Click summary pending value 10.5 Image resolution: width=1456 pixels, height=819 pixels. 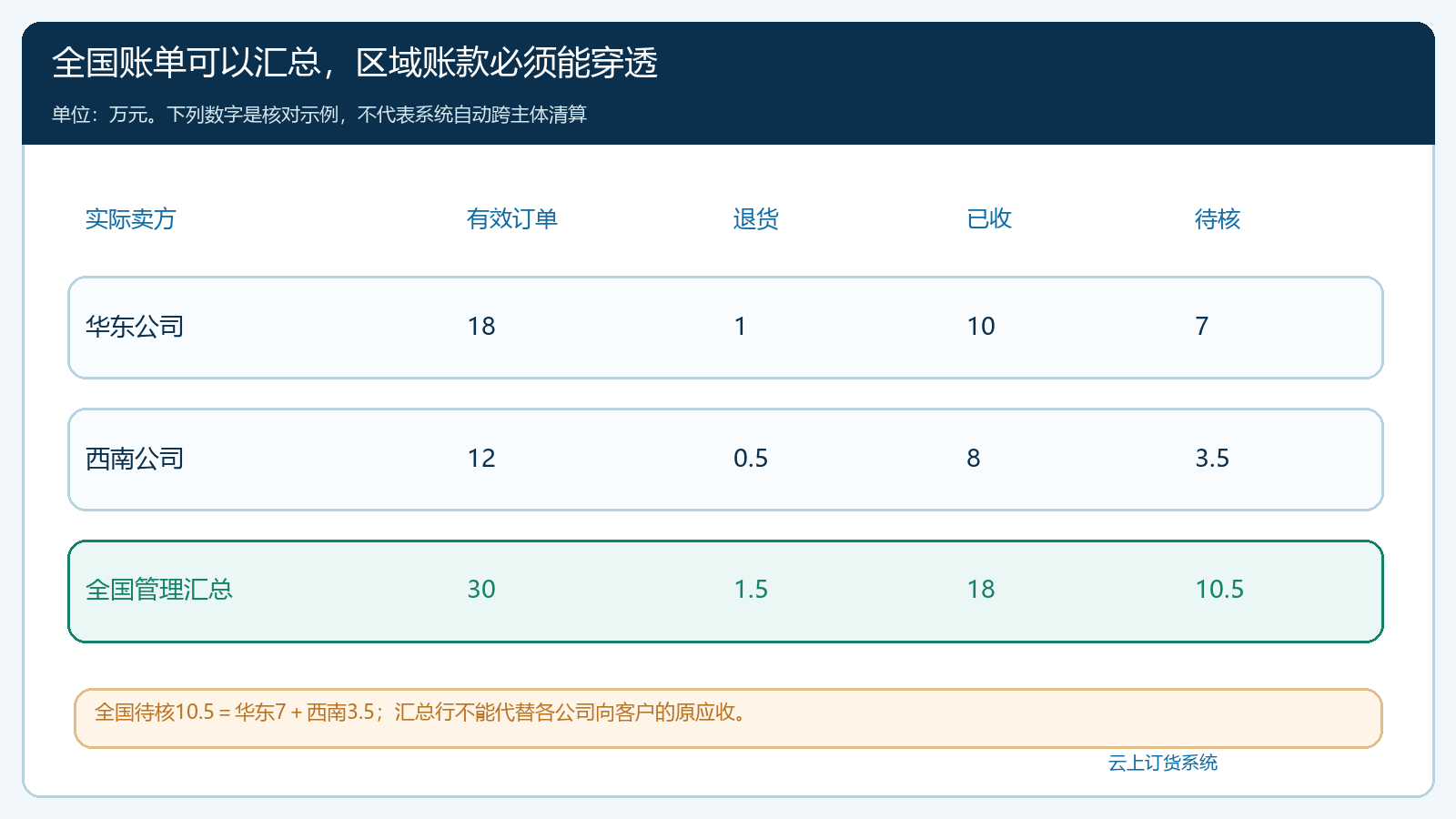(1219, 590)
